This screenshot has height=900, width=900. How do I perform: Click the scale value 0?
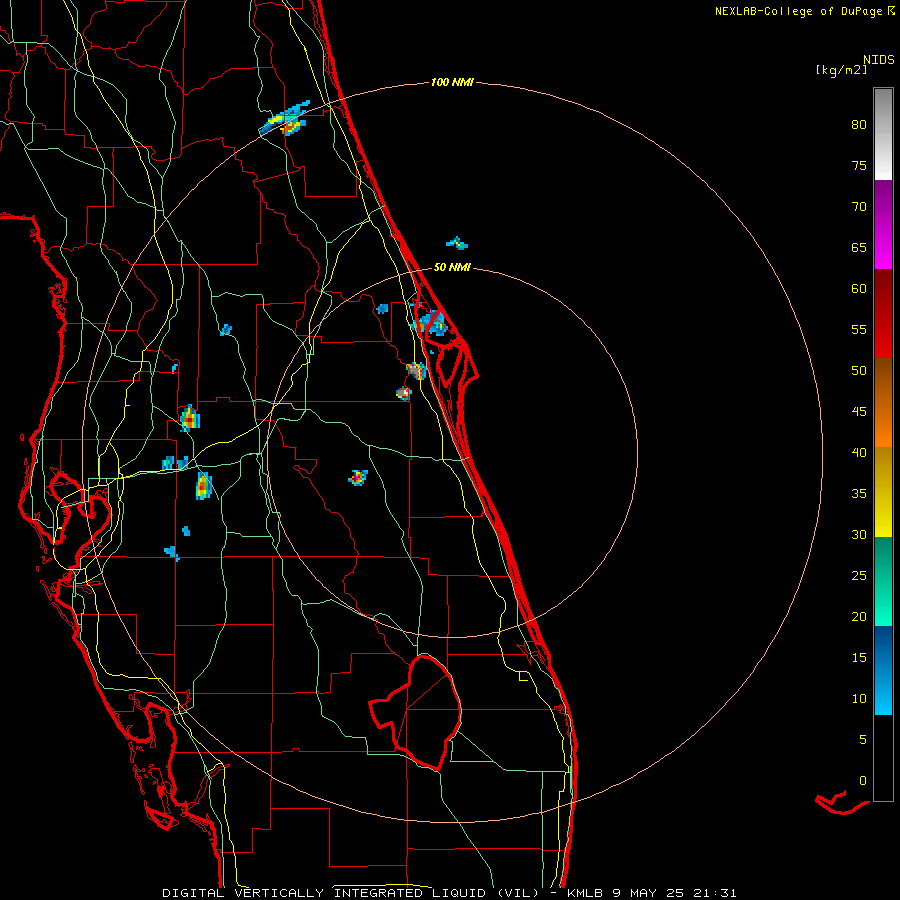pyautogui.click(x=863, y=781)
